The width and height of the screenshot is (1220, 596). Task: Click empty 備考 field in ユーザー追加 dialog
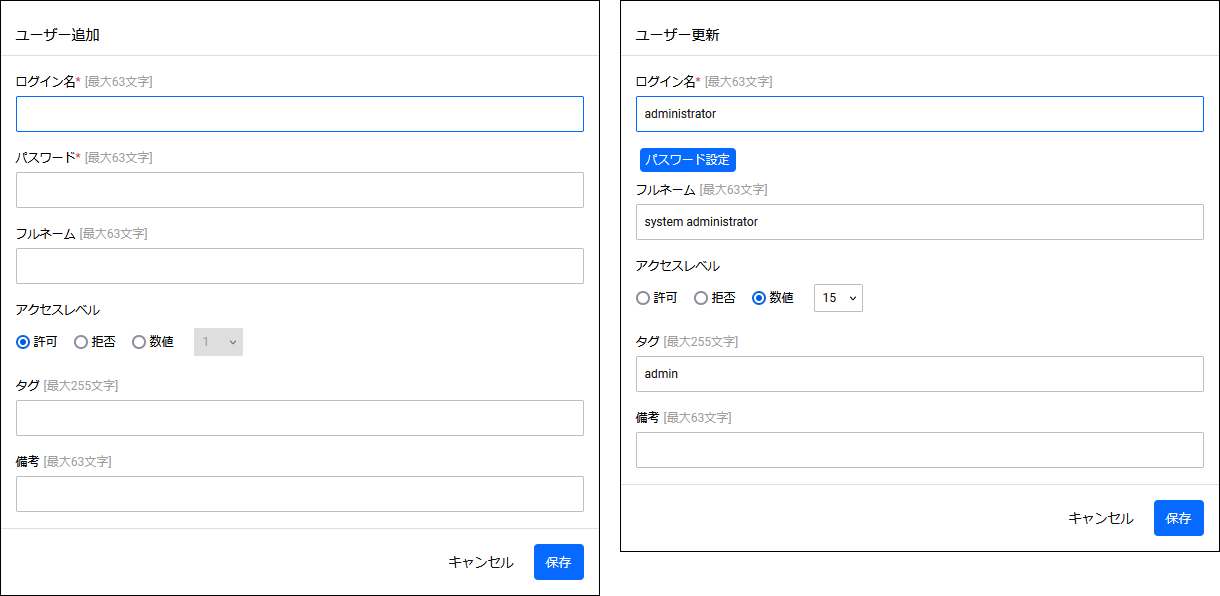[300, 494]
